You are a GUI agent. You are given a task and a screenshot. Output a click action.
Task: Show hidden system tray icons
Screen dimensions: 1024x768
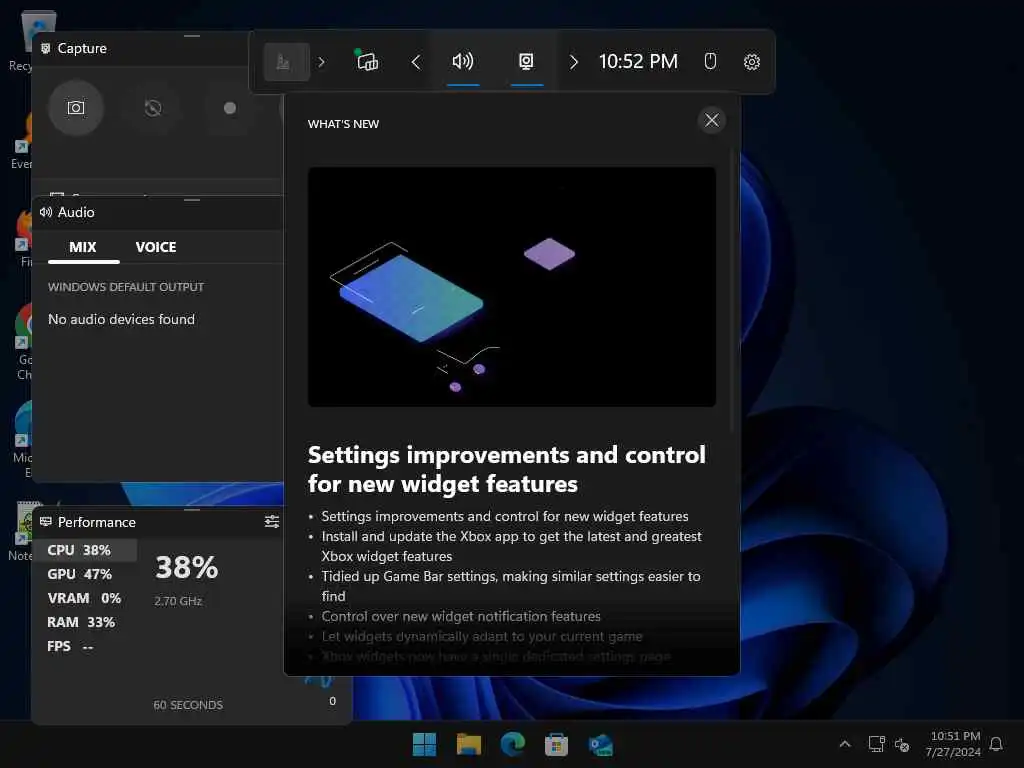click(844, 744)
